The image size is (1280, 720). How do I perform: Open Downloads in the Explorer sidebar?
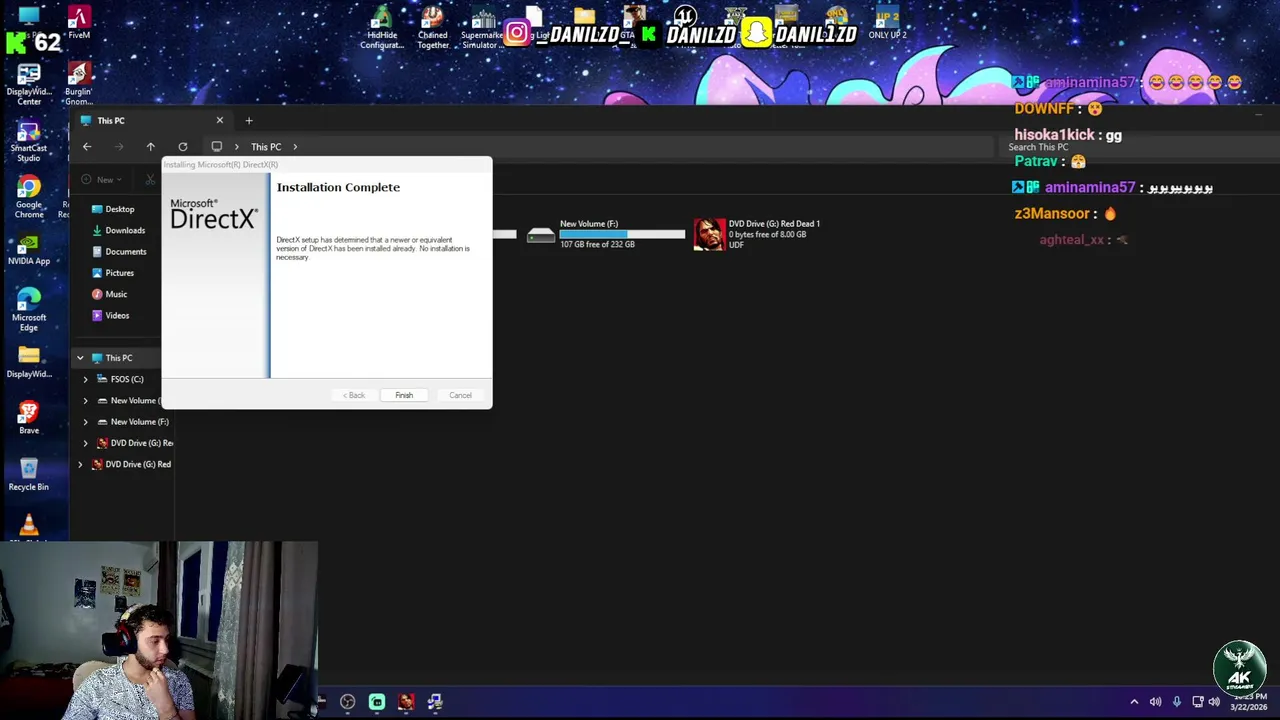click(x=124, y=230)
